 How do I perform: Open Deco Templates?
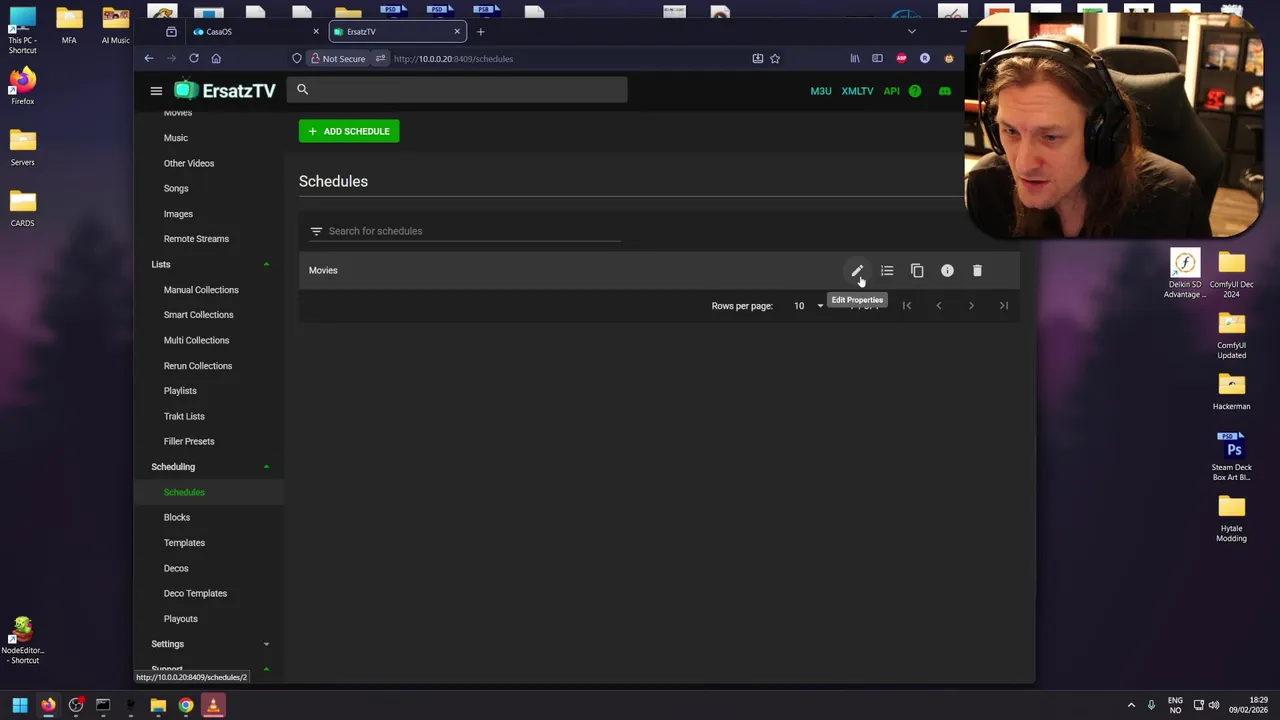pyautogui.click(x=195, y=593)
